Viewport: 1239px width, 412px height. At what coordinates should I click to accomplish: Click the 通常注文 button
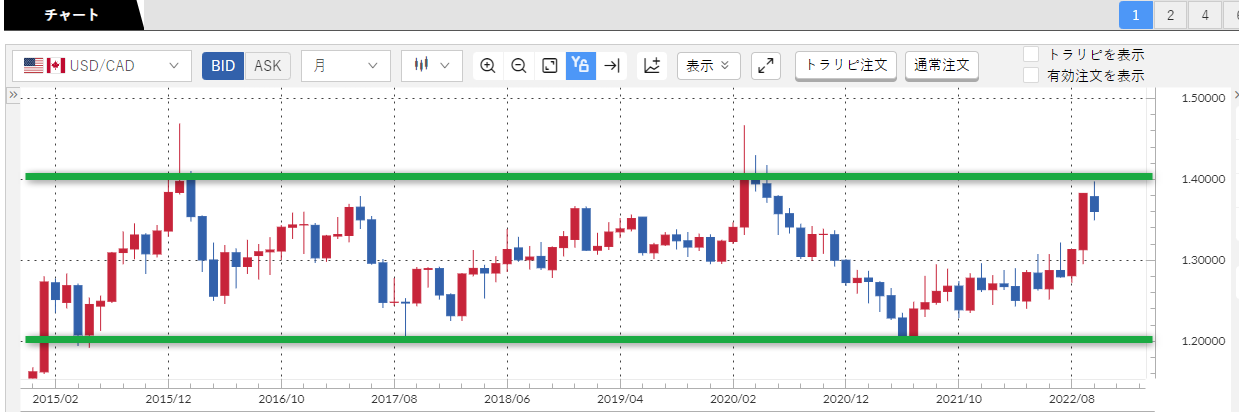(942, 65)
